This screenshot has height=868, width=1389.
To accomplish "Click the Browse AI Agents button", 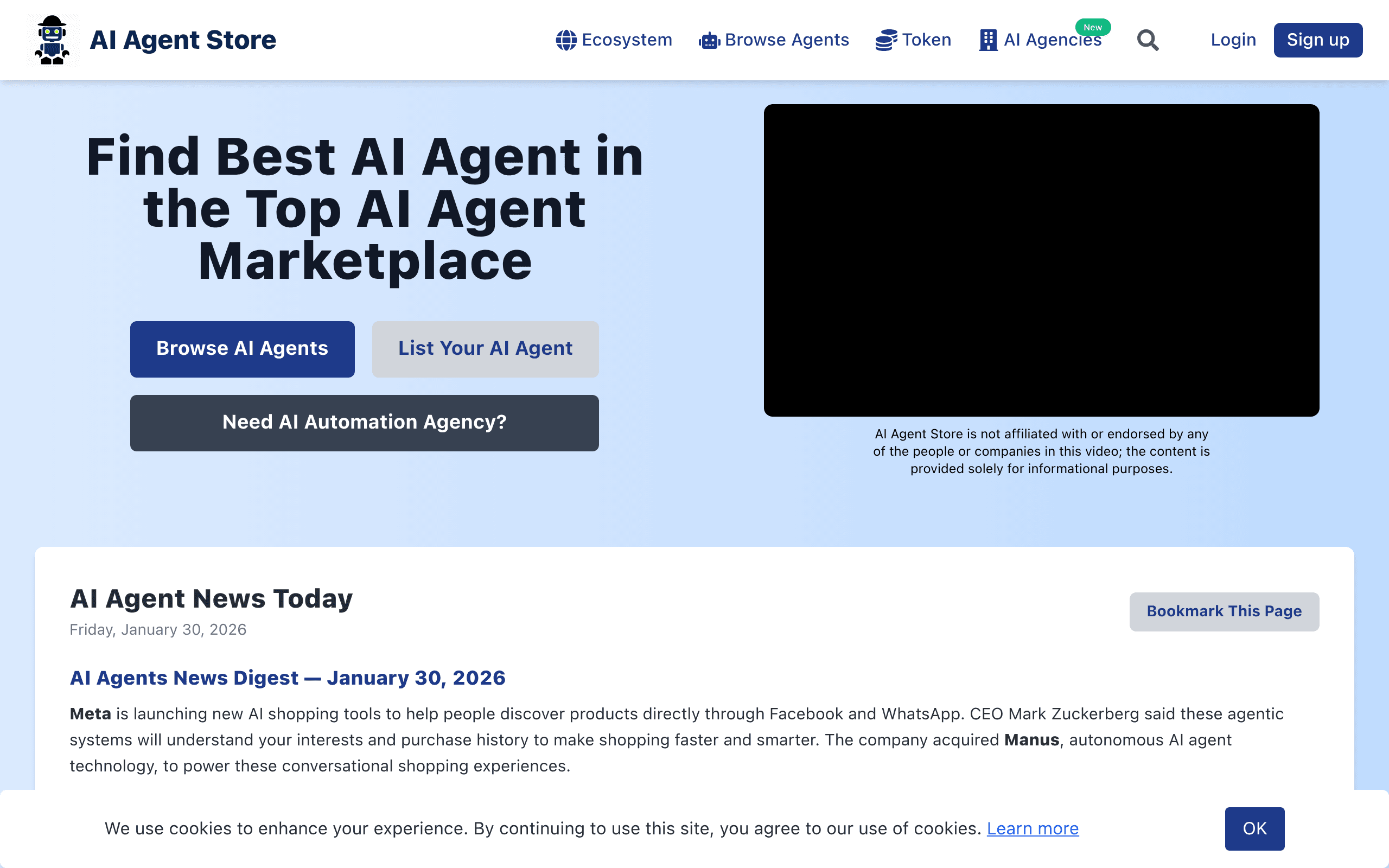I will click(x=242, y=349).
